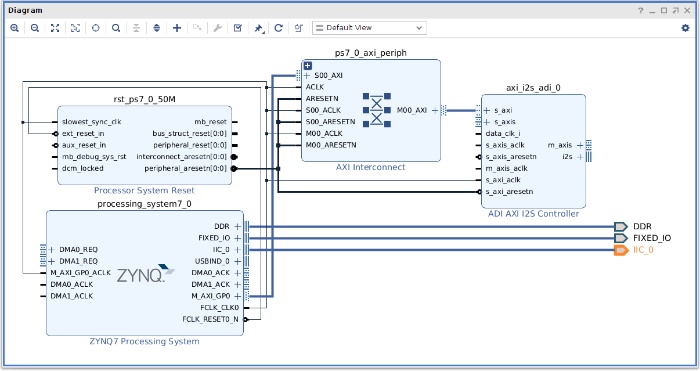700x371 pixels.
Task: Fit the whole diagram with Zoom Fit
Action: pos(55,28)
